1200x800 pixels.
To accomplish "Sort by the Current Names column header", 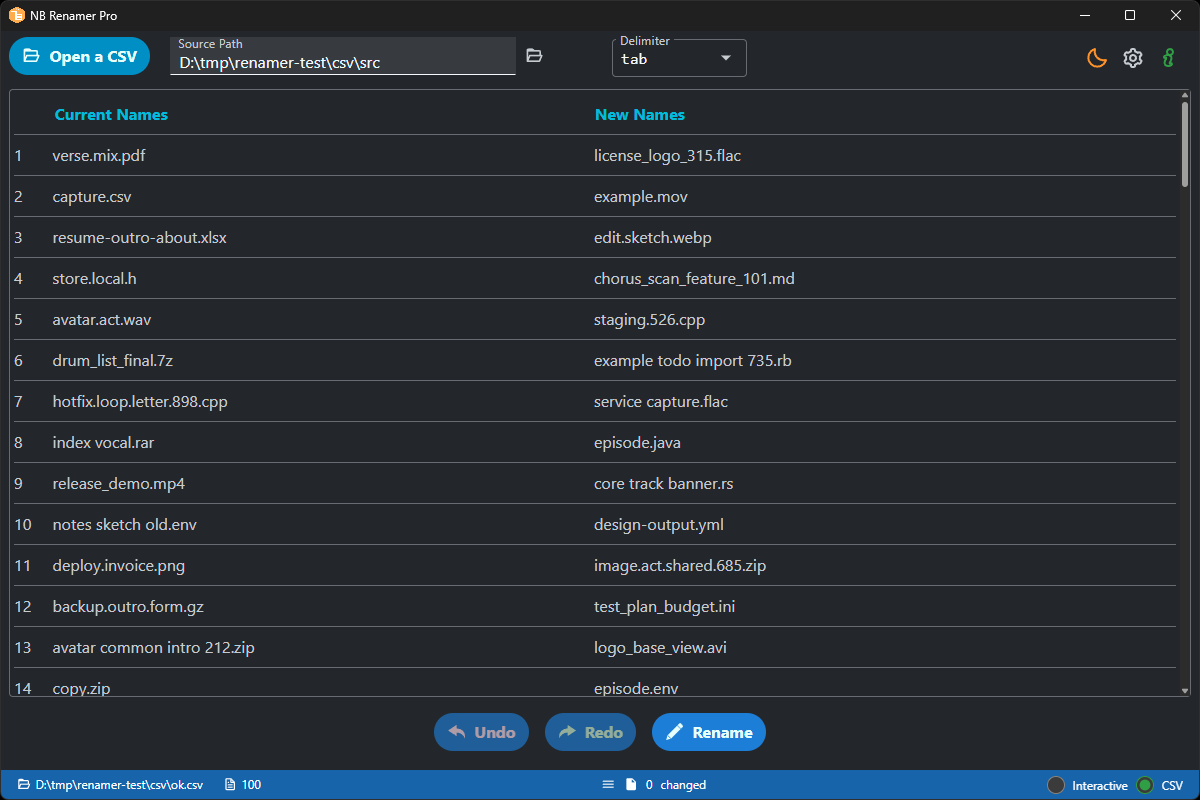I will [x=111, y=114].
